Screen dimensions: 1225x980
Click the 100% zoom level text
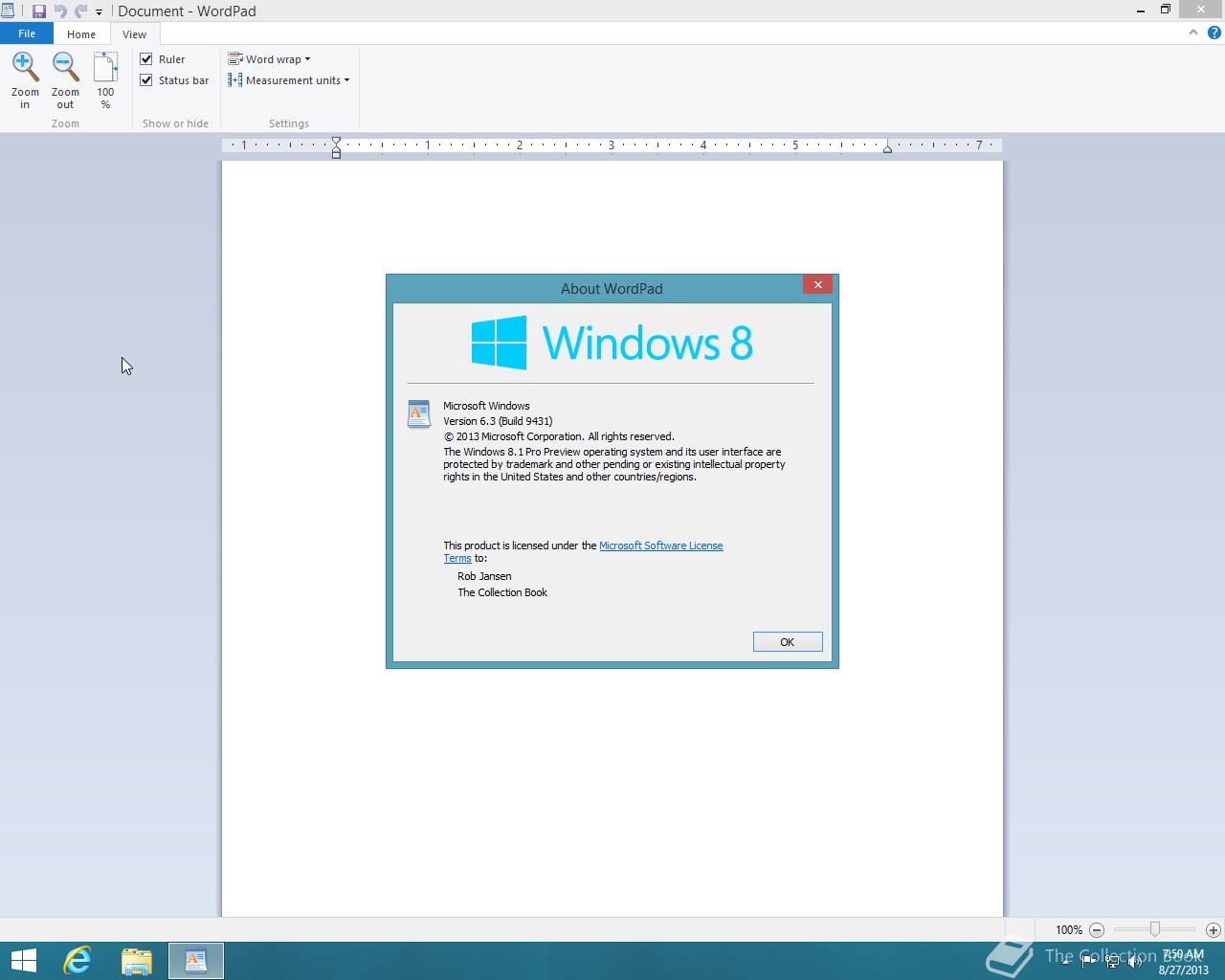pyautogui.click(x=1069, y=930)
